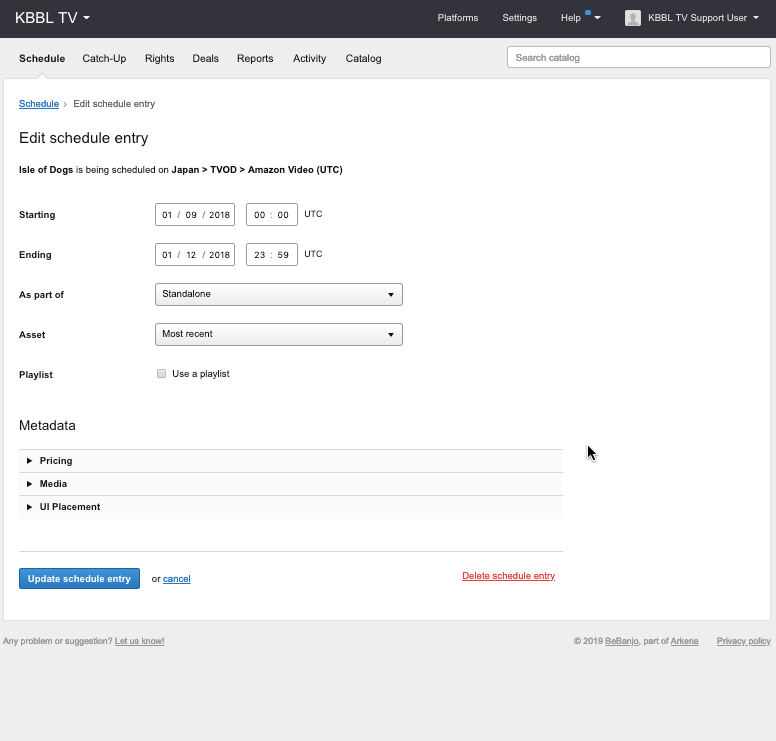
Task: Open the Arkena footer link
Action: (x=684, y=641)
